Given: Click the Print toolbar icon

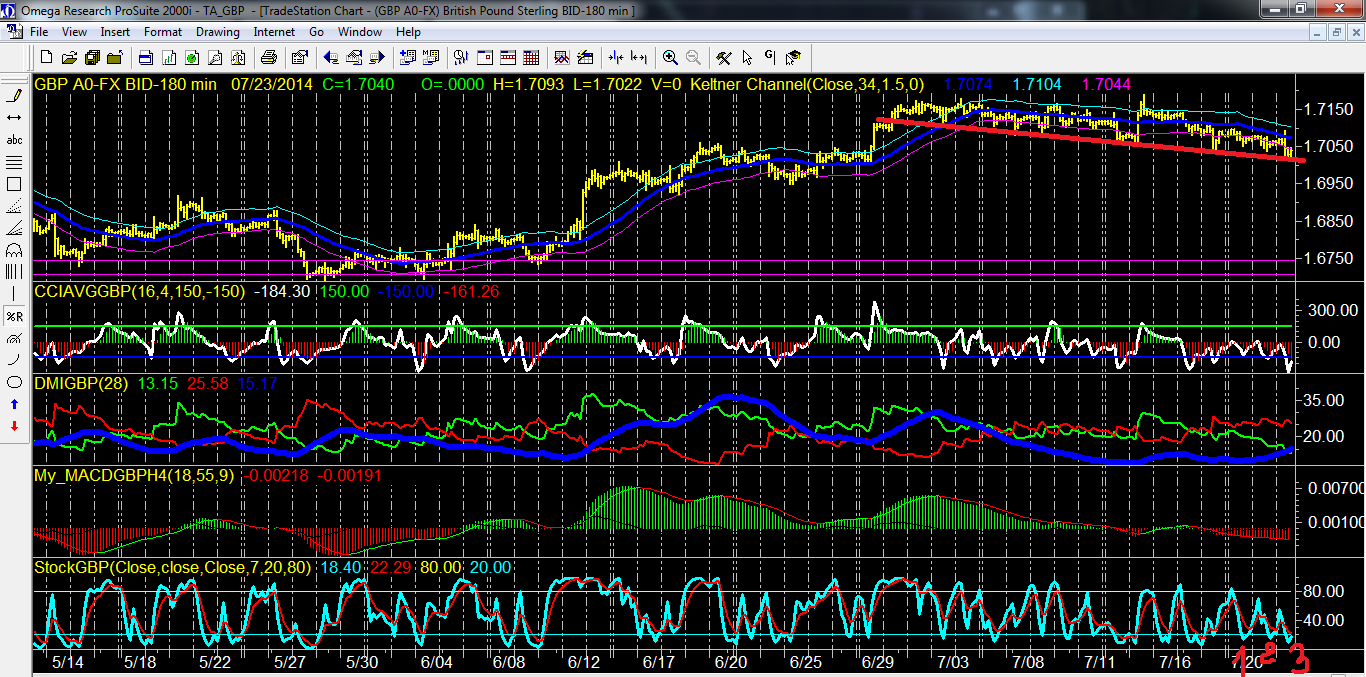Looking at the screenshot, I should click(x=268, y=57).
